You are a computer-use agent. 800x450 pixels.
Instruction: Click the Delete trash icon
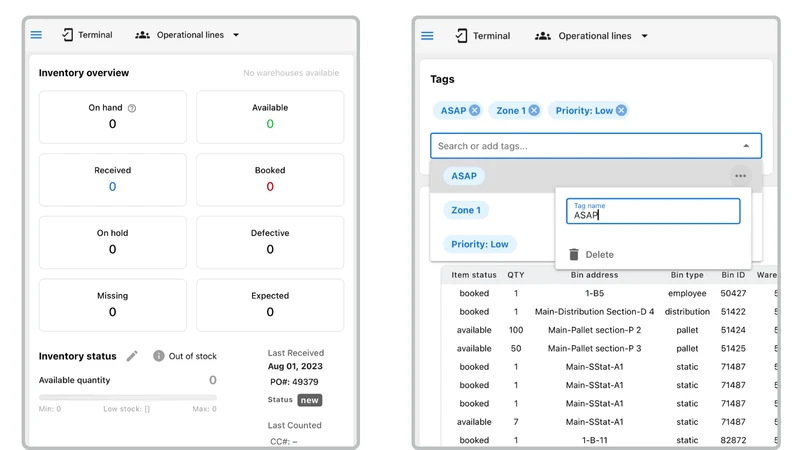point(574,254)
